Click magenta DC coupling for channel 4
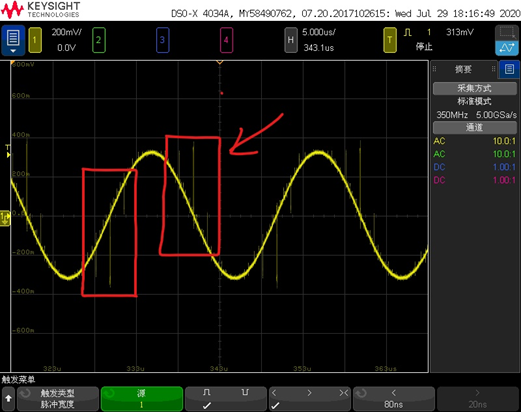This screenshot has height=412, width=521. (x=439, y=180)
